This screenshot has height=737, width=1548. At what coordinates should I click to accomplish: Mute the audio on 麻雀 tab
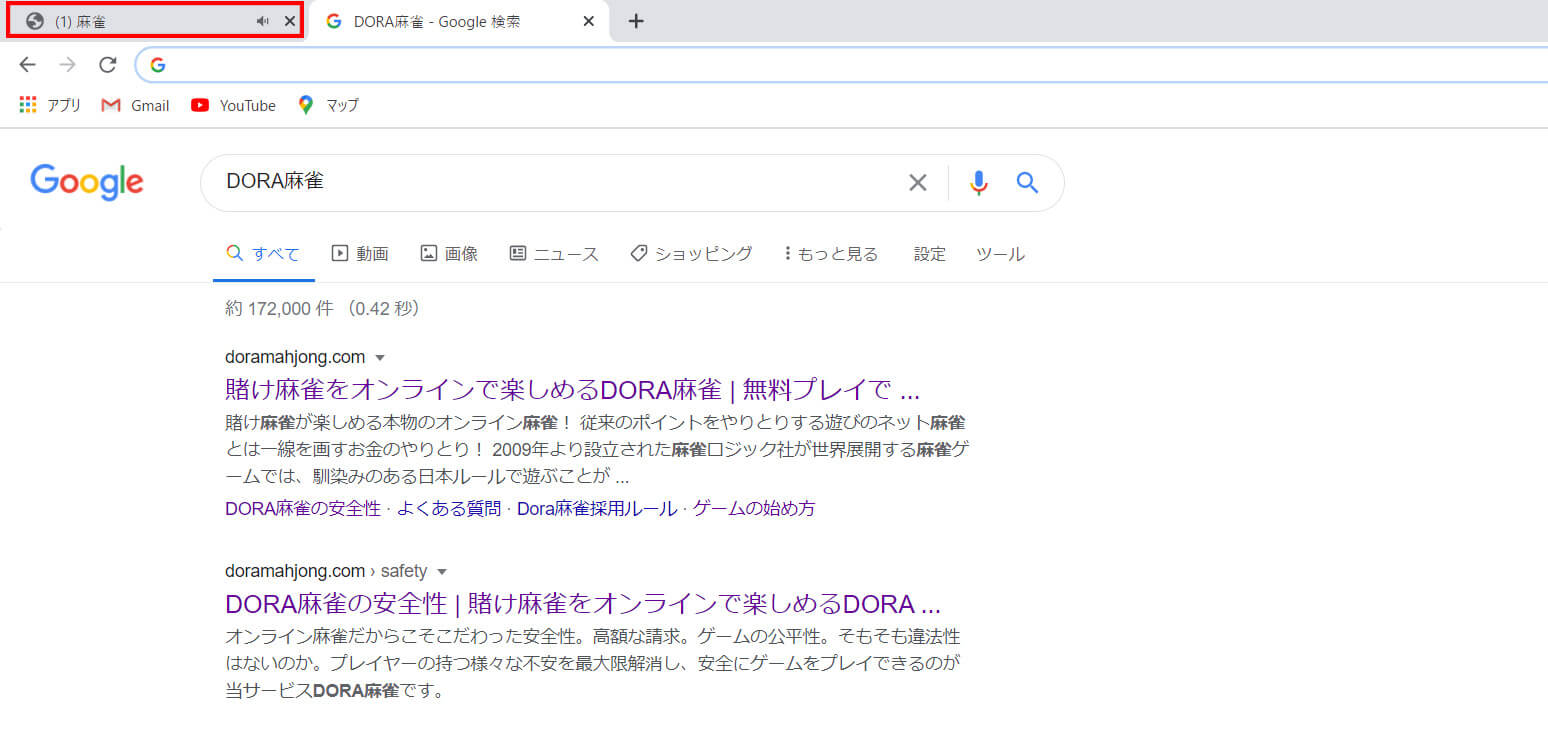[262, 21]
